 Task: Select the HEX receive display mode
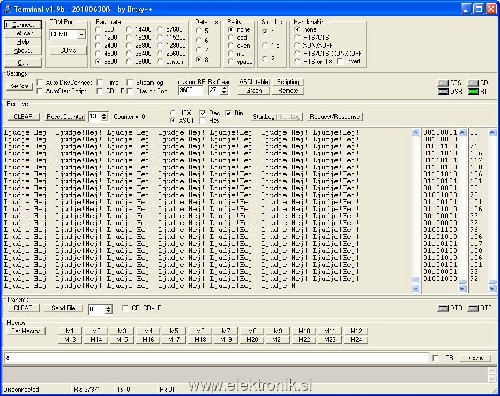[x=173, y=113]
